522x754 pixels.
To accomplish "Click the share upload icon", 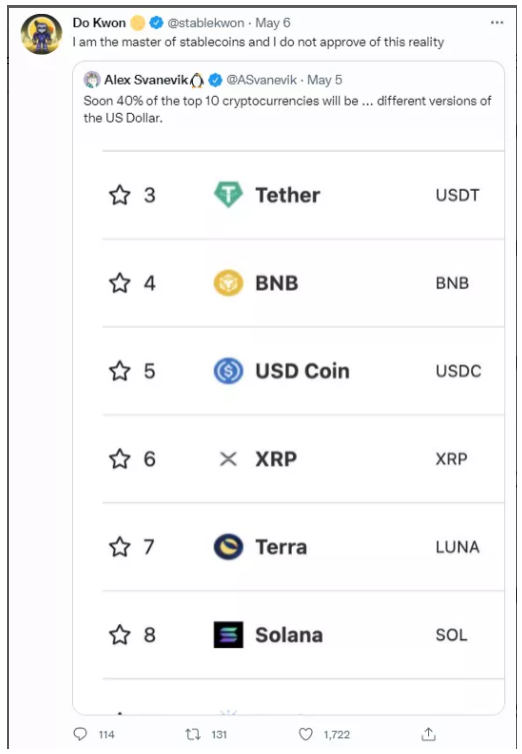I will click(x=428, y=734).
